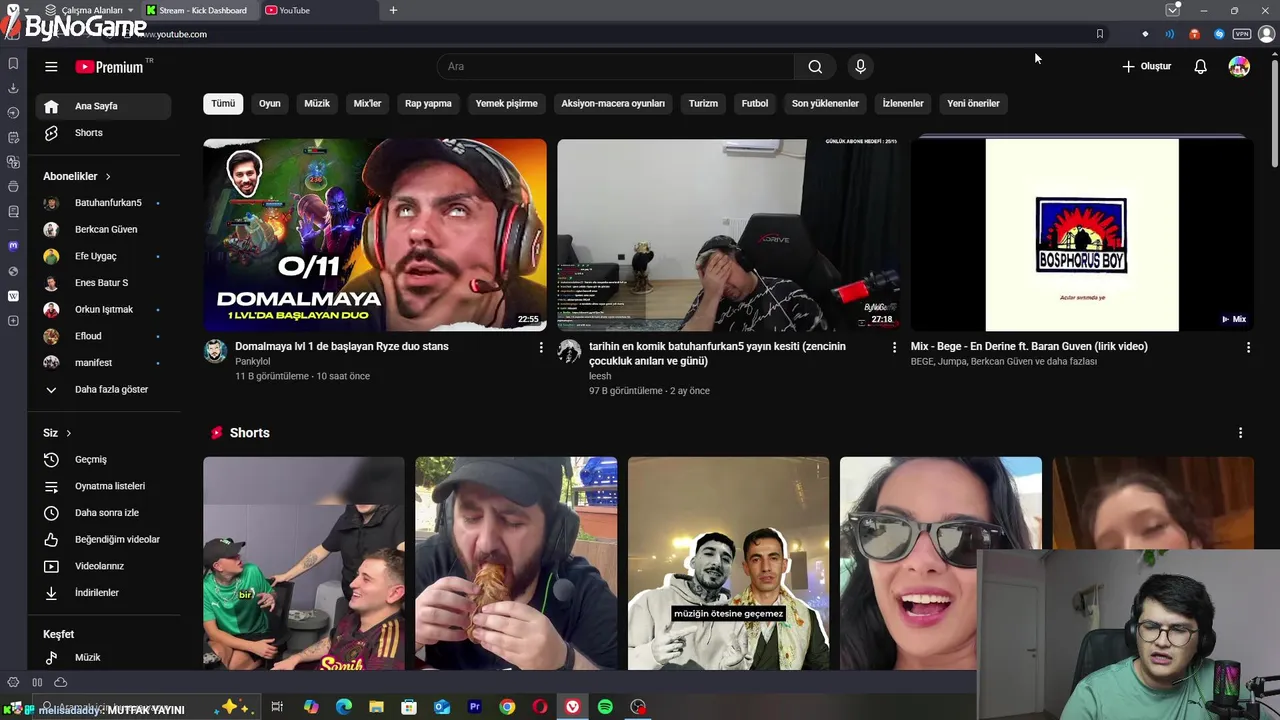Open the Pankyloł channel link
The image size is (1280, 720).
point(252,361)
